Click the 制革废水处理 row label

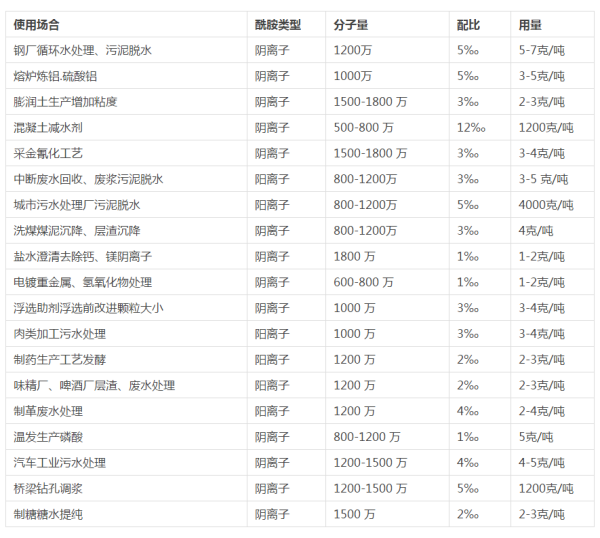[x=46, y=411]
